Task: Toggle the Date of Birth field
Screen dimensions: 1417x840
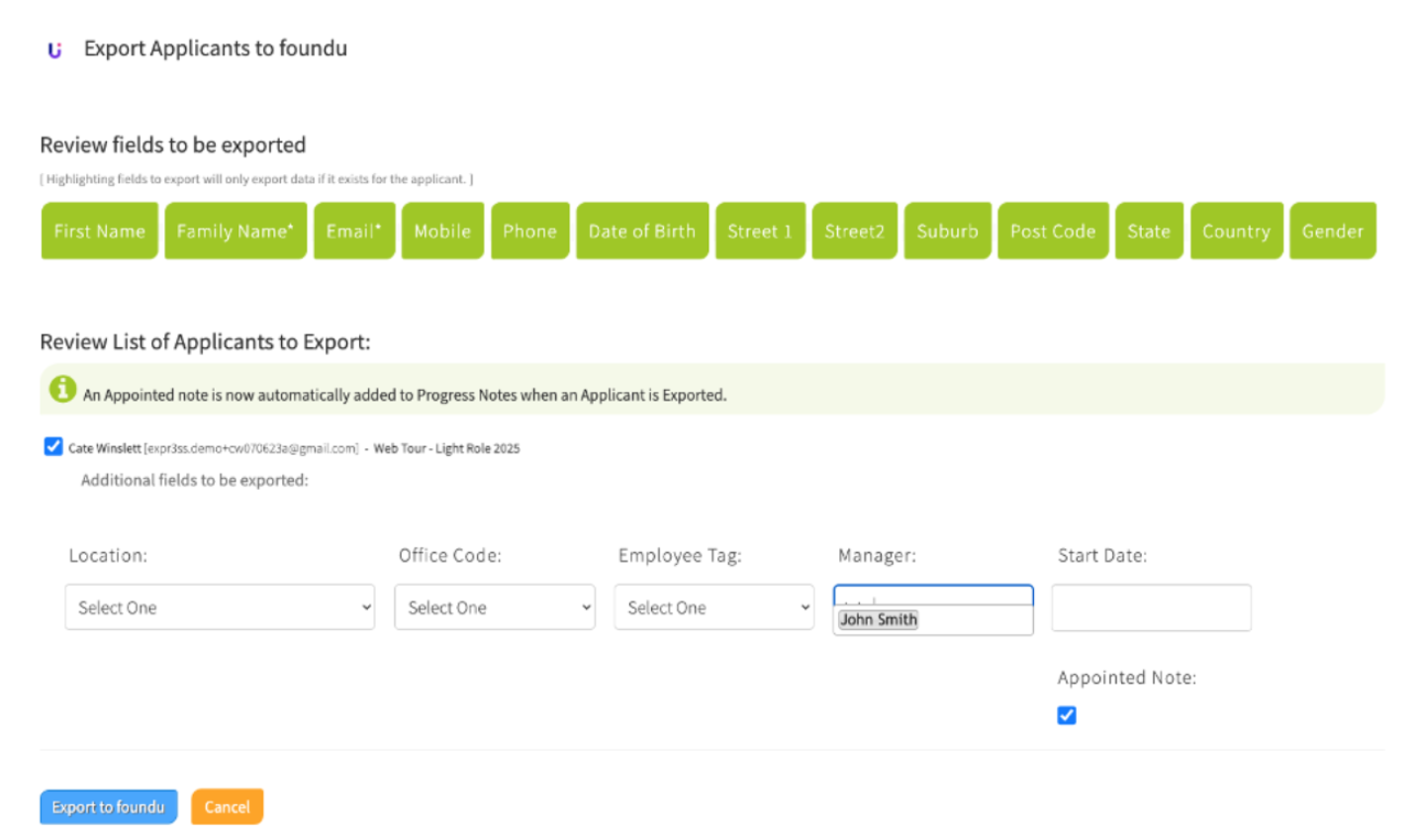Action: (x=642, y=232)
